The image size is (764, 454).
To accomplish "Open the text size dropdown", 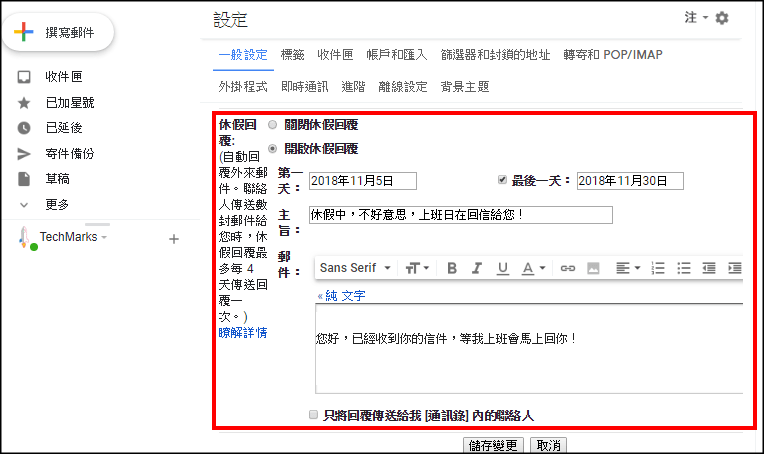I will point(417,268).
